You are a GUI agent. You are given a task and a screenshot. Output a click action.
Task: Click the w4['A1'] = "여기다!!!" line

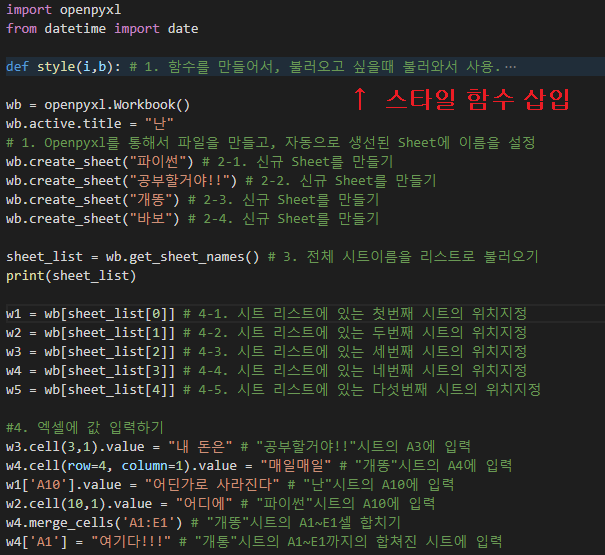pyautogui.click(x=254, y=541)
